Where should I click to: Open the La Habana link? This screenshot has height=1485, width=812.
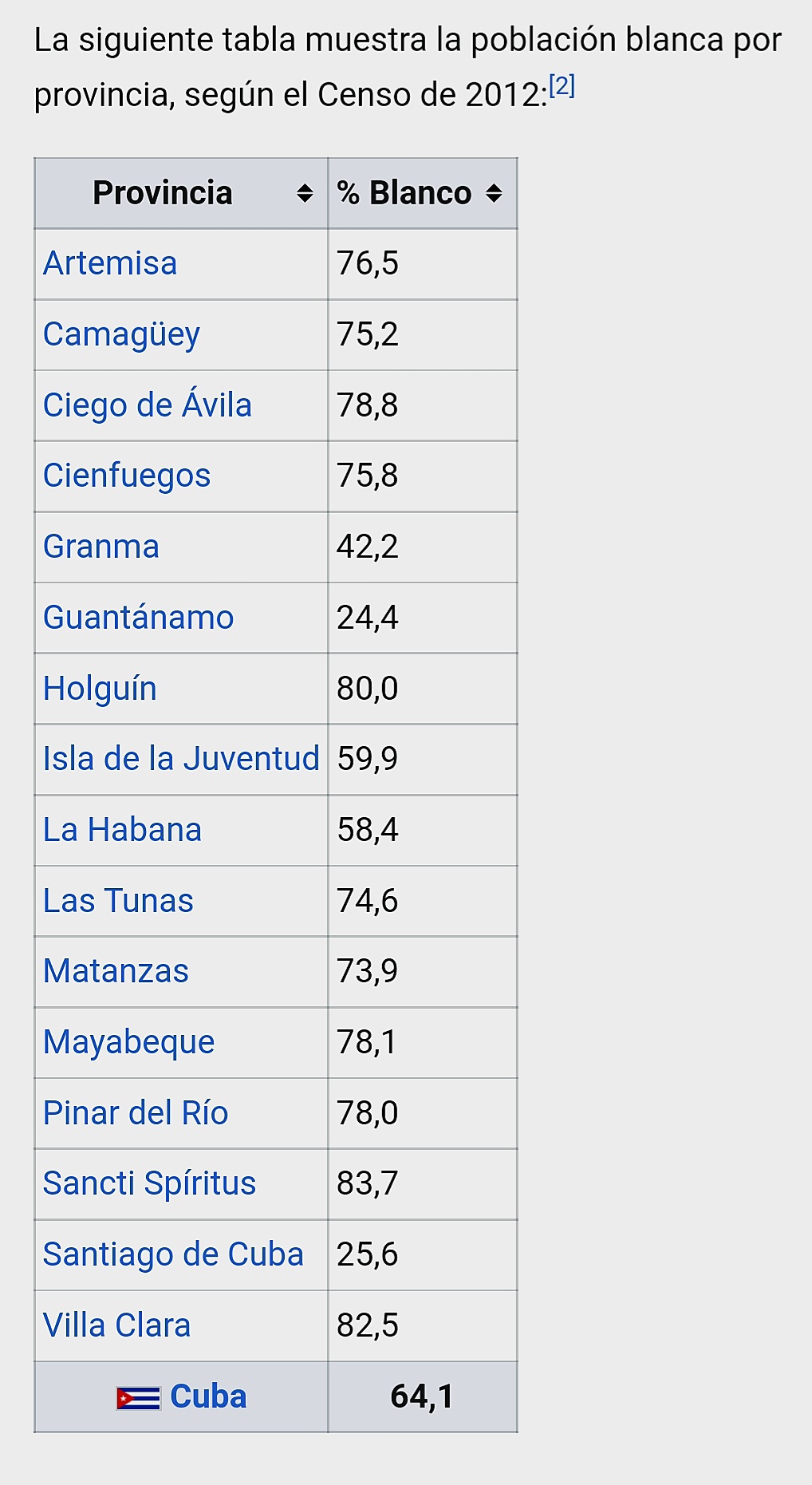[122, 830]
